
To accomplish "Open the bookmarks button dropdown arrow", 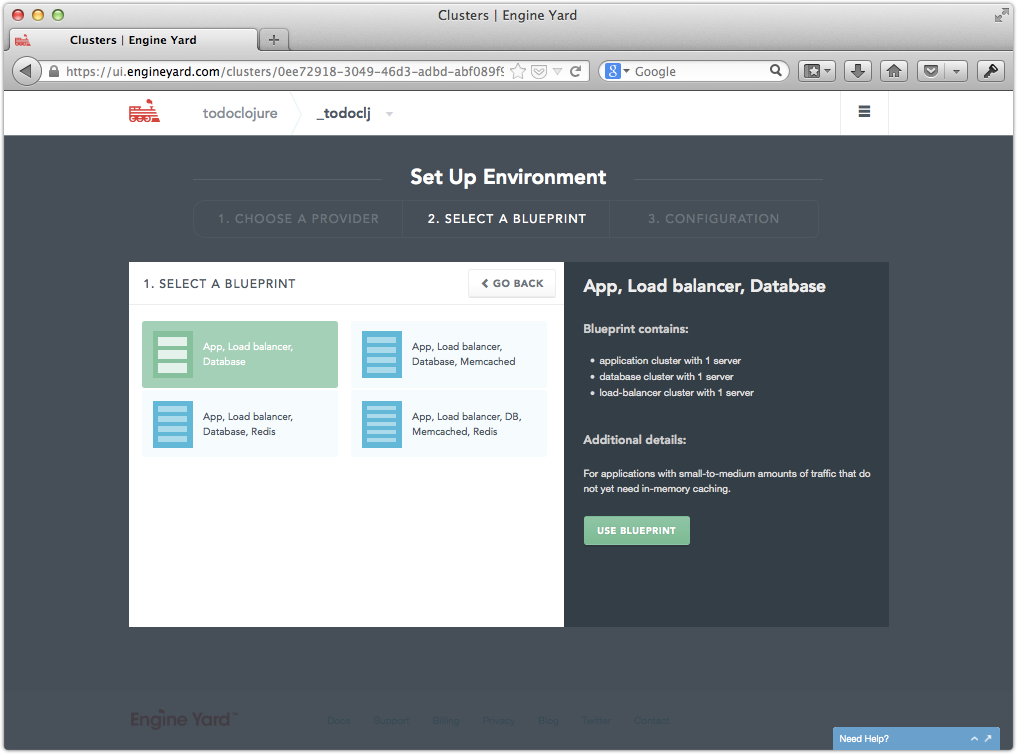I will point(828,71).
